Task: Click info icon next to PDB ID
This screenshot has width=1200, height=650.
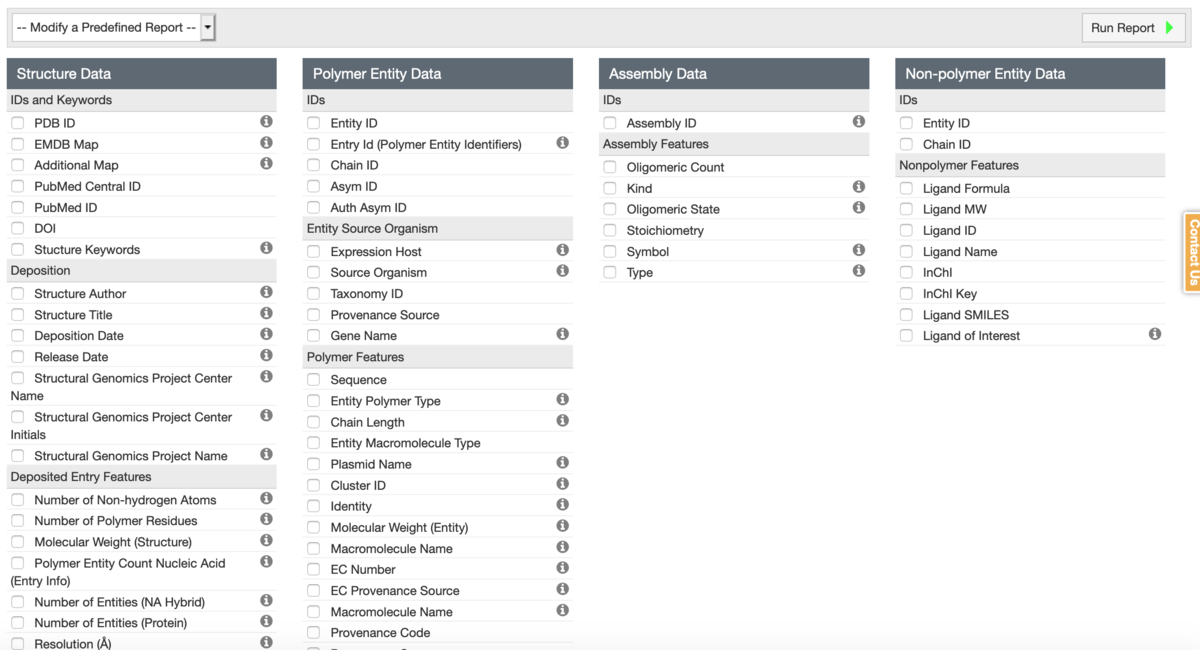Action: [x=266, y=121]
